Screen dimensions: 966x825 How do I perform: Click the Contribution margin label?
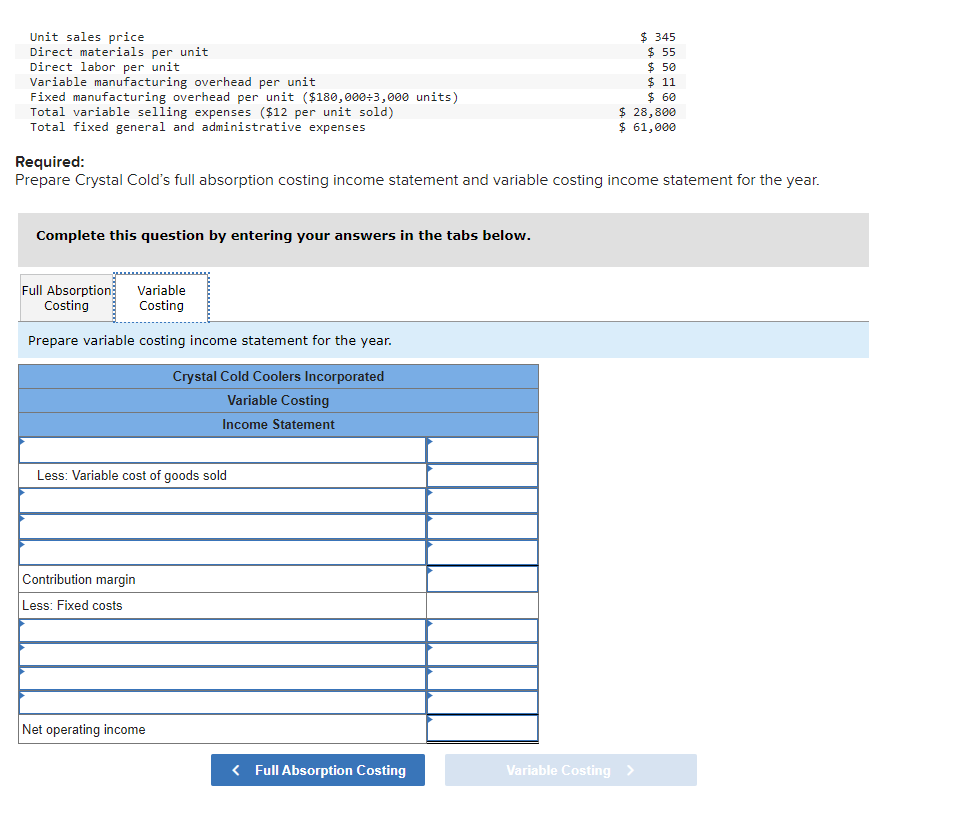[x=79, y=579]
